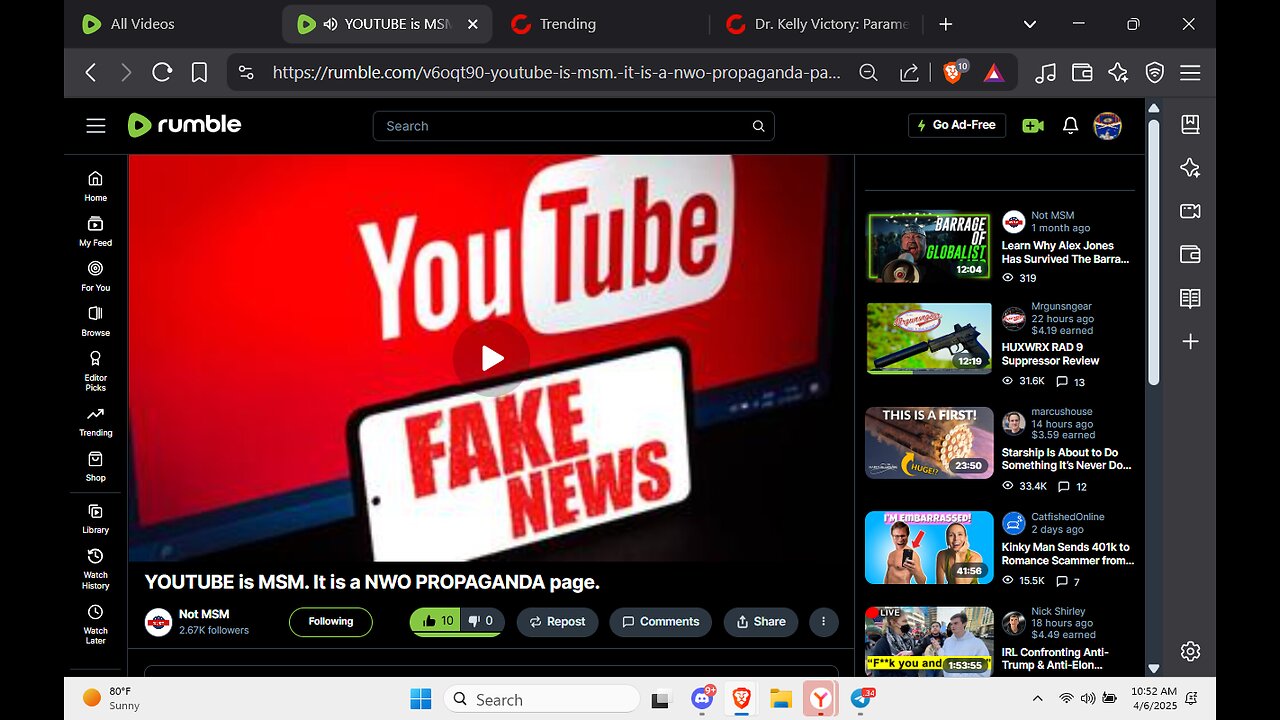
Task: Open Watch History in the sidebar
Action: coord(95,568)
